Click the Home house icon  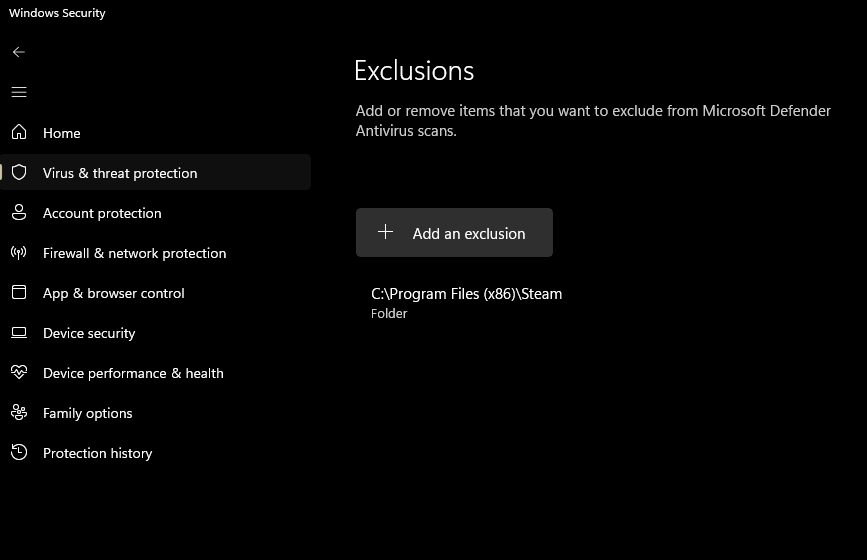[18, 132]
